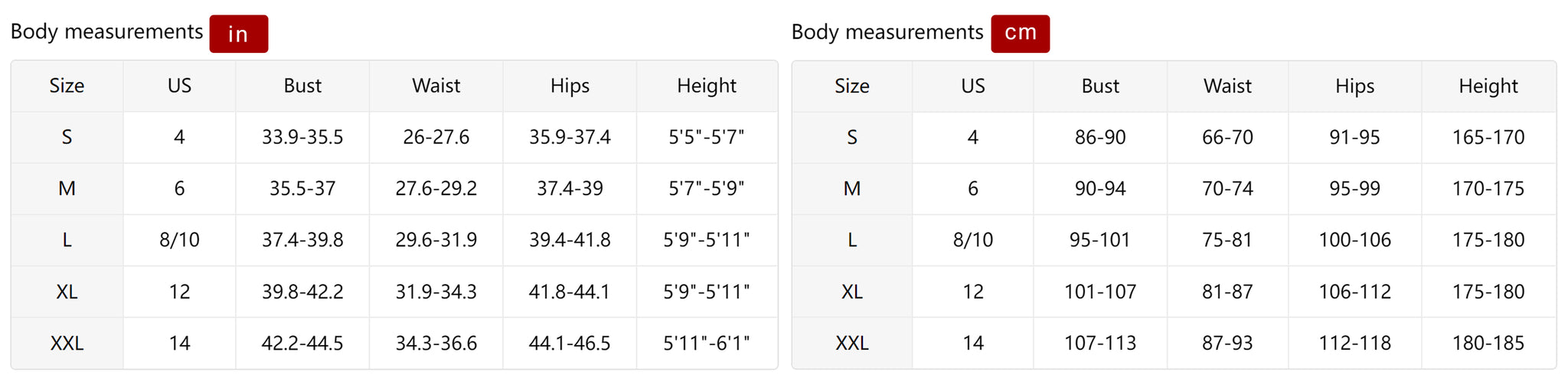
Task: Select the XXL size row label in inches table
Action: point(67,343)
